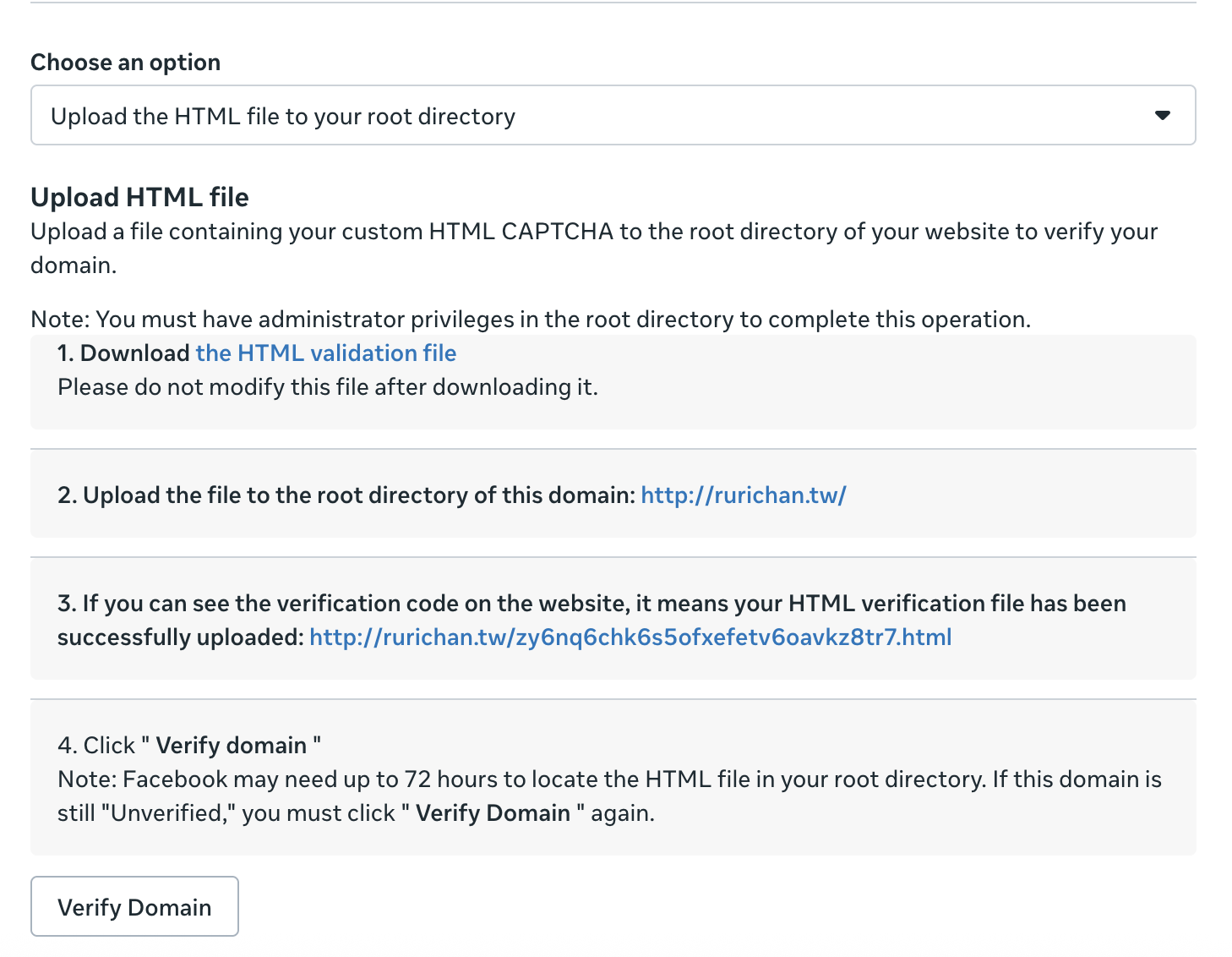Viewport: 1232px width, 957px height.
Task: Open the http://rurichan.tw/ root domain link
Action: click(x=743, y=495)
